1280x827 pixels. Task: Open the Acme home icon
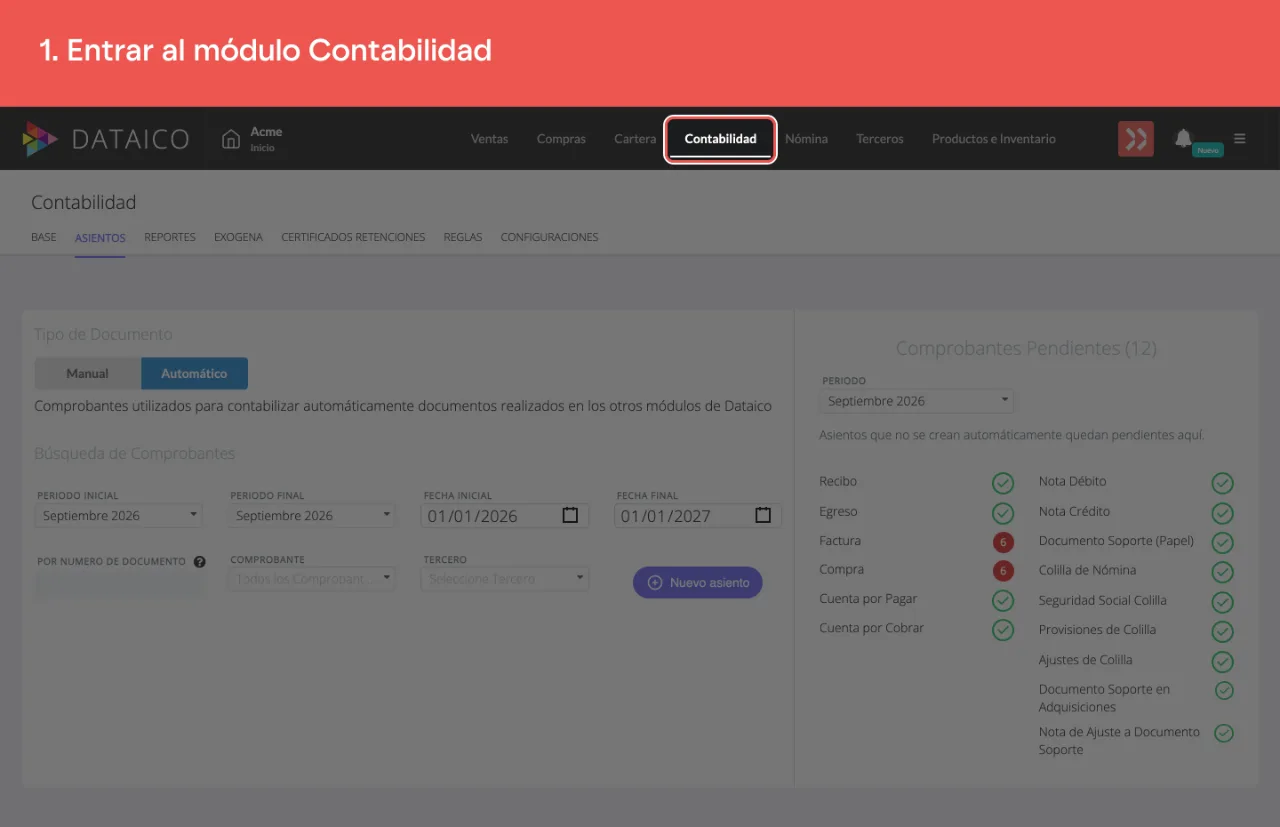point(231,139)
